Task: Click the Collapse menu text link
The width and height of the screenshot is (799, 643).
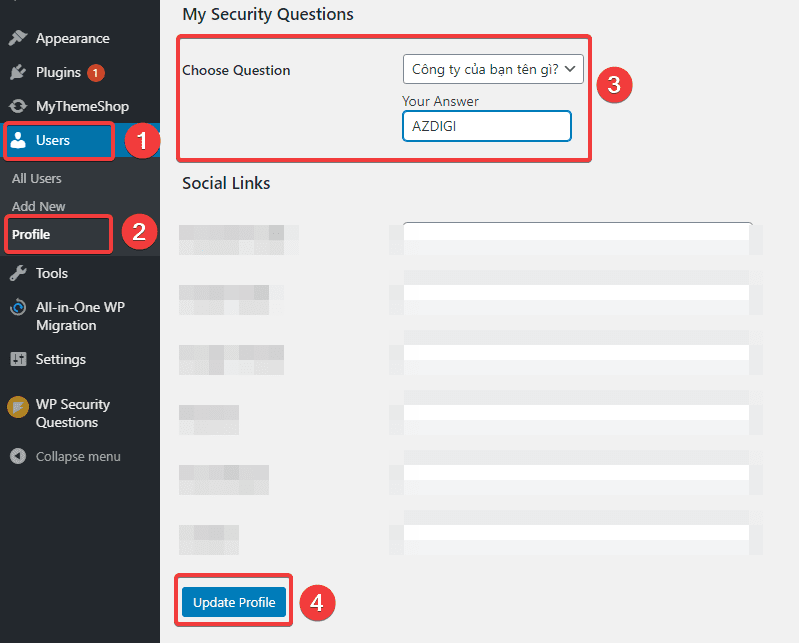Action: pyautogui.click(x=78, y=456)
